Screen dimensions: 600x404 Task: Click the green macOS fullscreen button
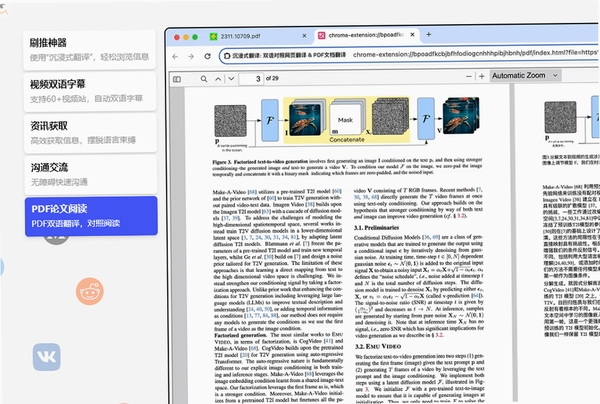click(195, 37)
